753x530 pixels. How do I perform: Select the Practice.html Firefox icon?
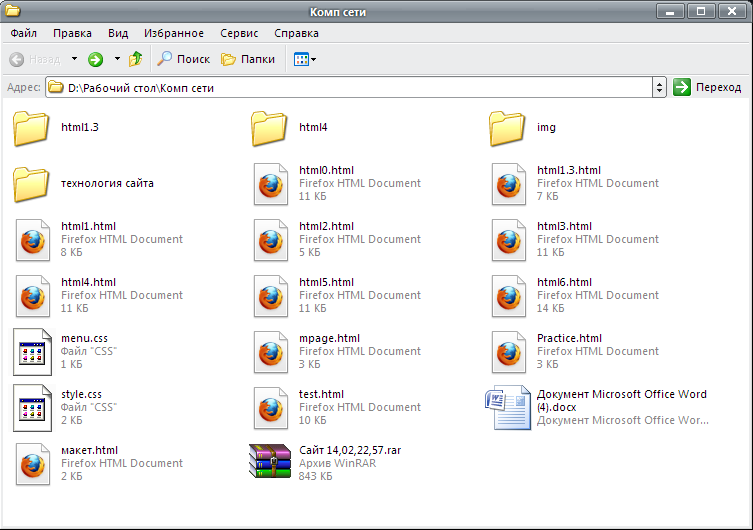click(509, 353)
